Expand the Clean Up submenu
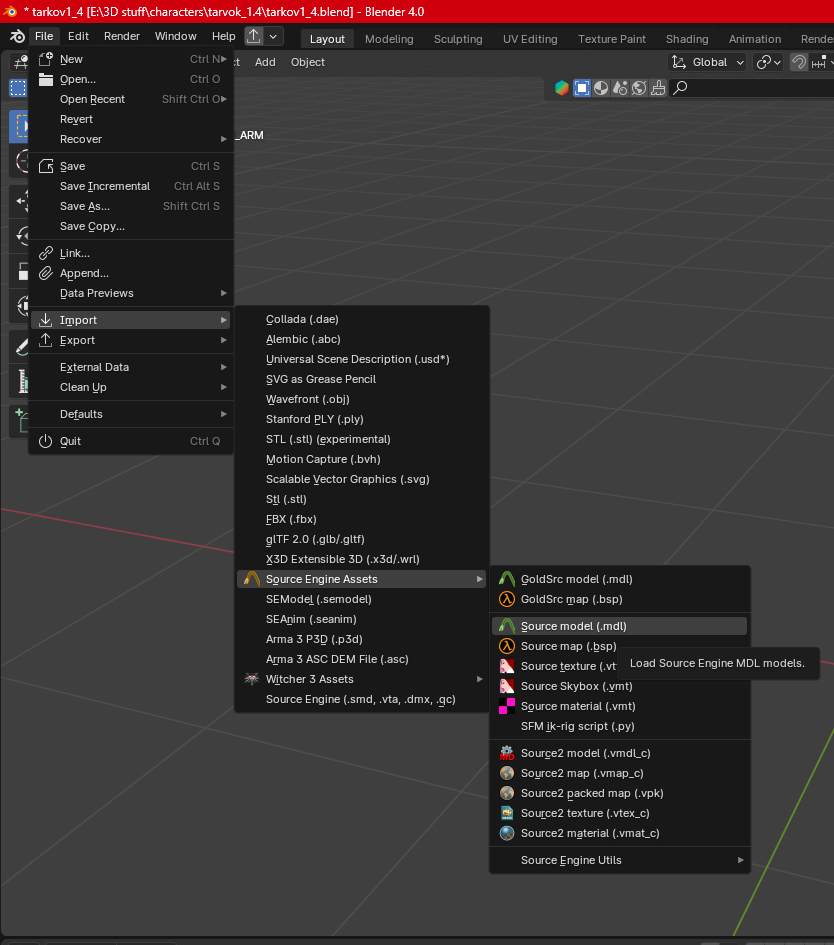 (131, 387)
